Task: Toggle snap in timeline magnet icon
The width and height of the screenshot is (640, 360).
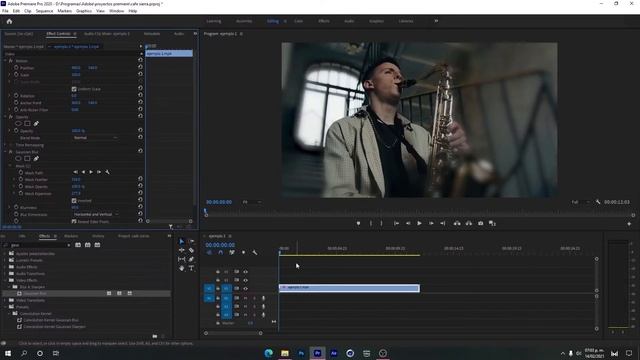Action: pos(220,253)
